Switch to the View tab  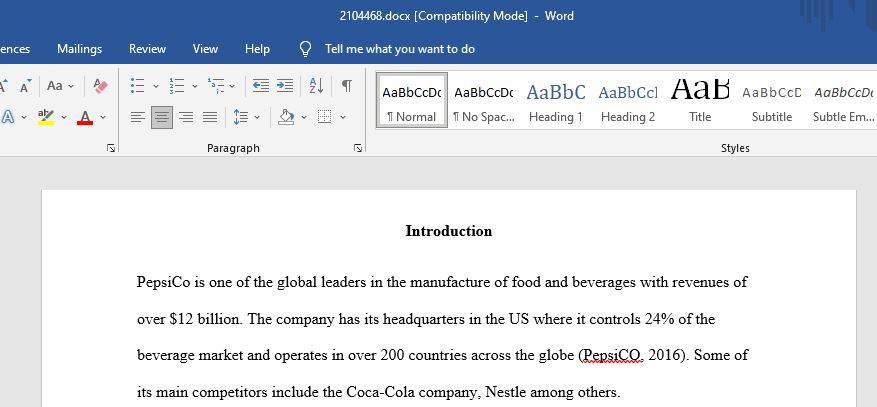[x=205, y=49]
